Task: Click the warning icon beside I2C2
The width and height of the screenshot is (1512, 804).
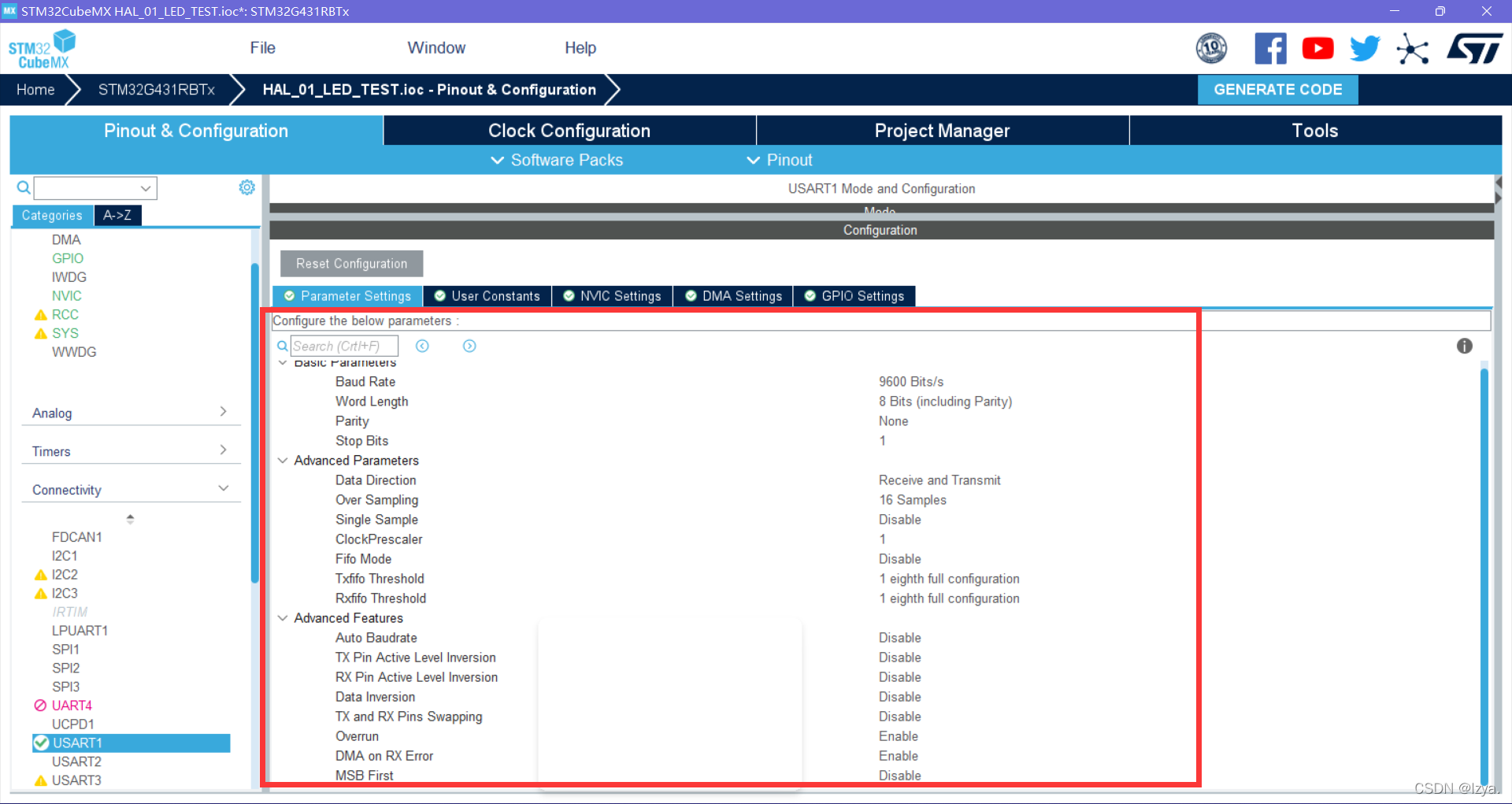Action: (41, 575)
